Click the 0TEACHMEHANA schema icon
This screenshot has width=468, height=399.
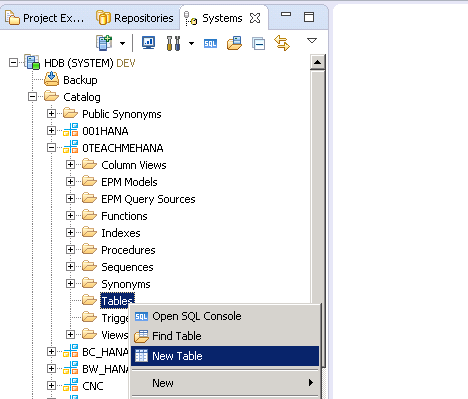(71, 147)
